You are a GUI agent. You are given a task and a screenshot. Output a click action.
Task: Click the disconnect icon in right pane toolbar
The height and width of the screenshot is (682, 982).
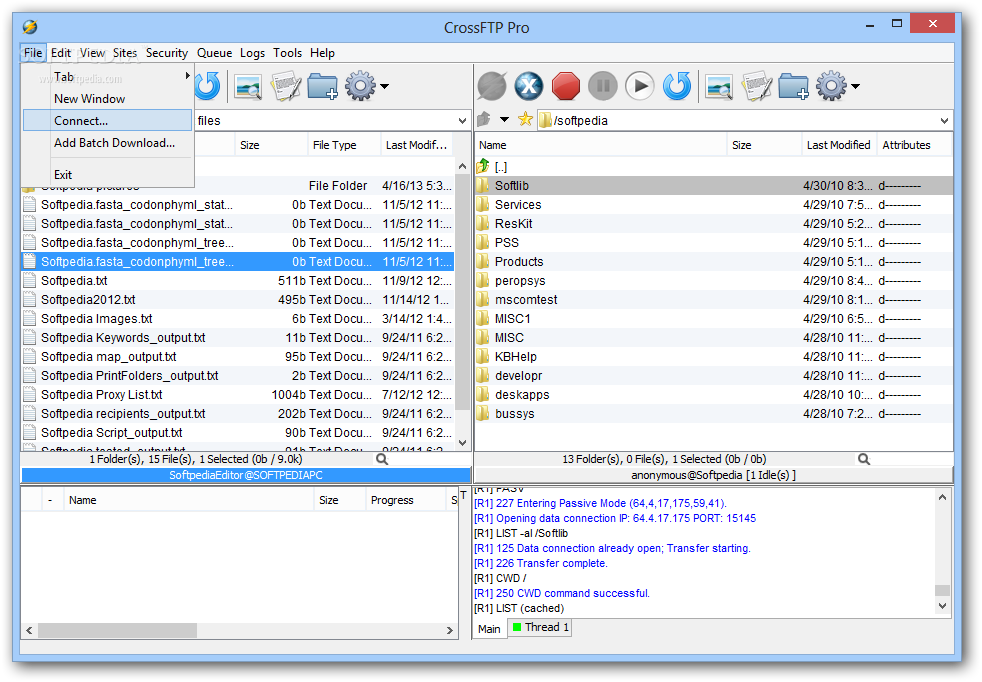coord(492,86)
